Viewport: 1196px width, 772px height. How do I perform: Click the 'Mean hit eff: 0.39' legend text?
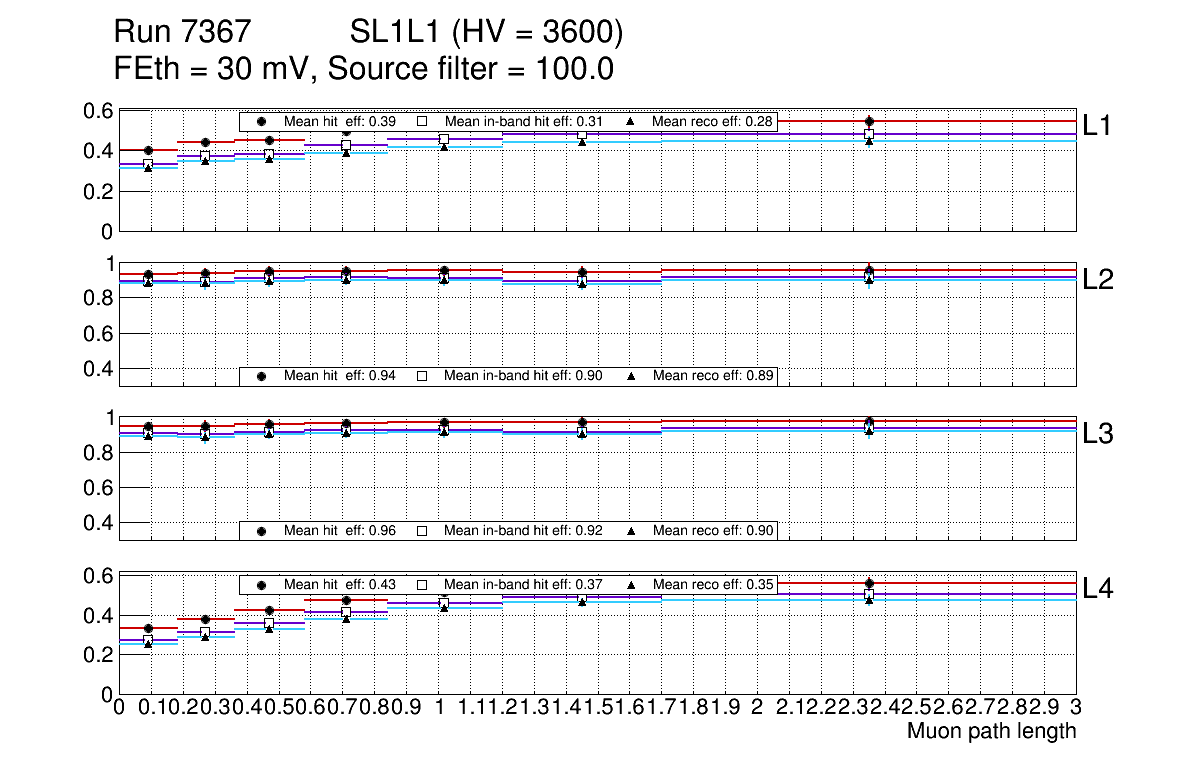pyautogui.click(x=340, y=122)
